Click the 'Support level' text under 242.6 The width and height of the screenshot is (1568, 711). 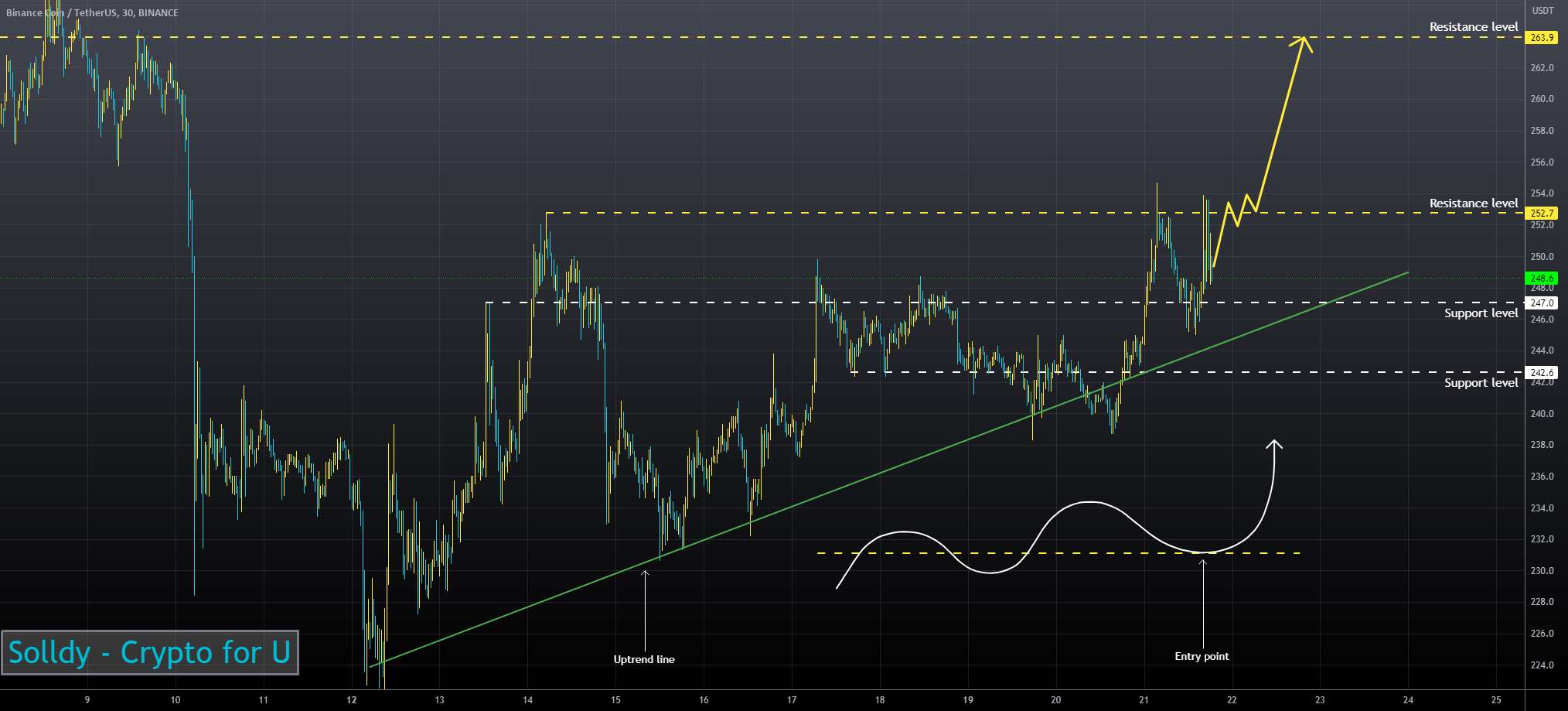pyautogui.click(x=1481, y=382)
